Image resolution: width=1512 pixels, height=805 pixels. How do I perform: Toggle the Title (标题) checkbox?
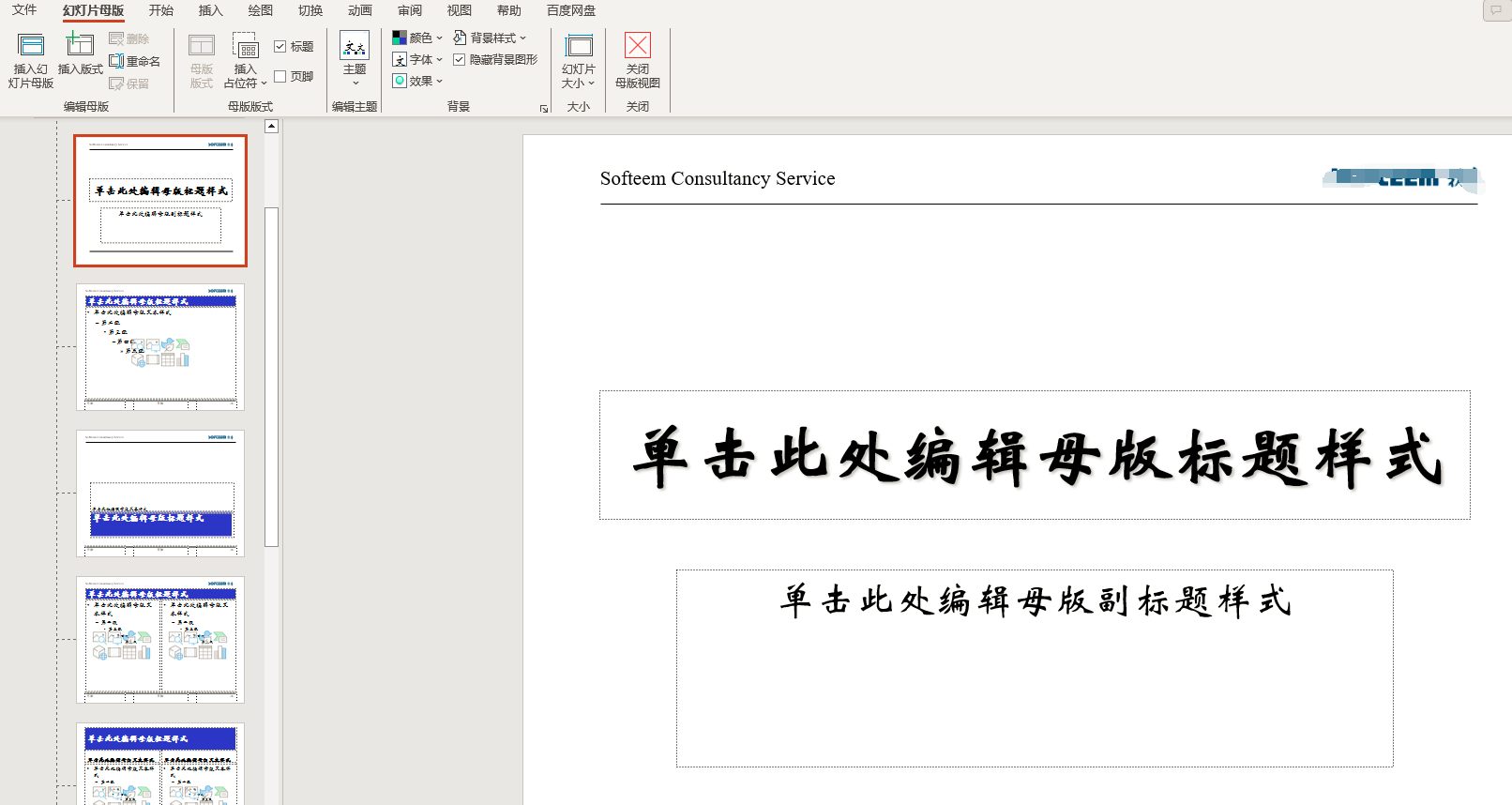(280, 46)
